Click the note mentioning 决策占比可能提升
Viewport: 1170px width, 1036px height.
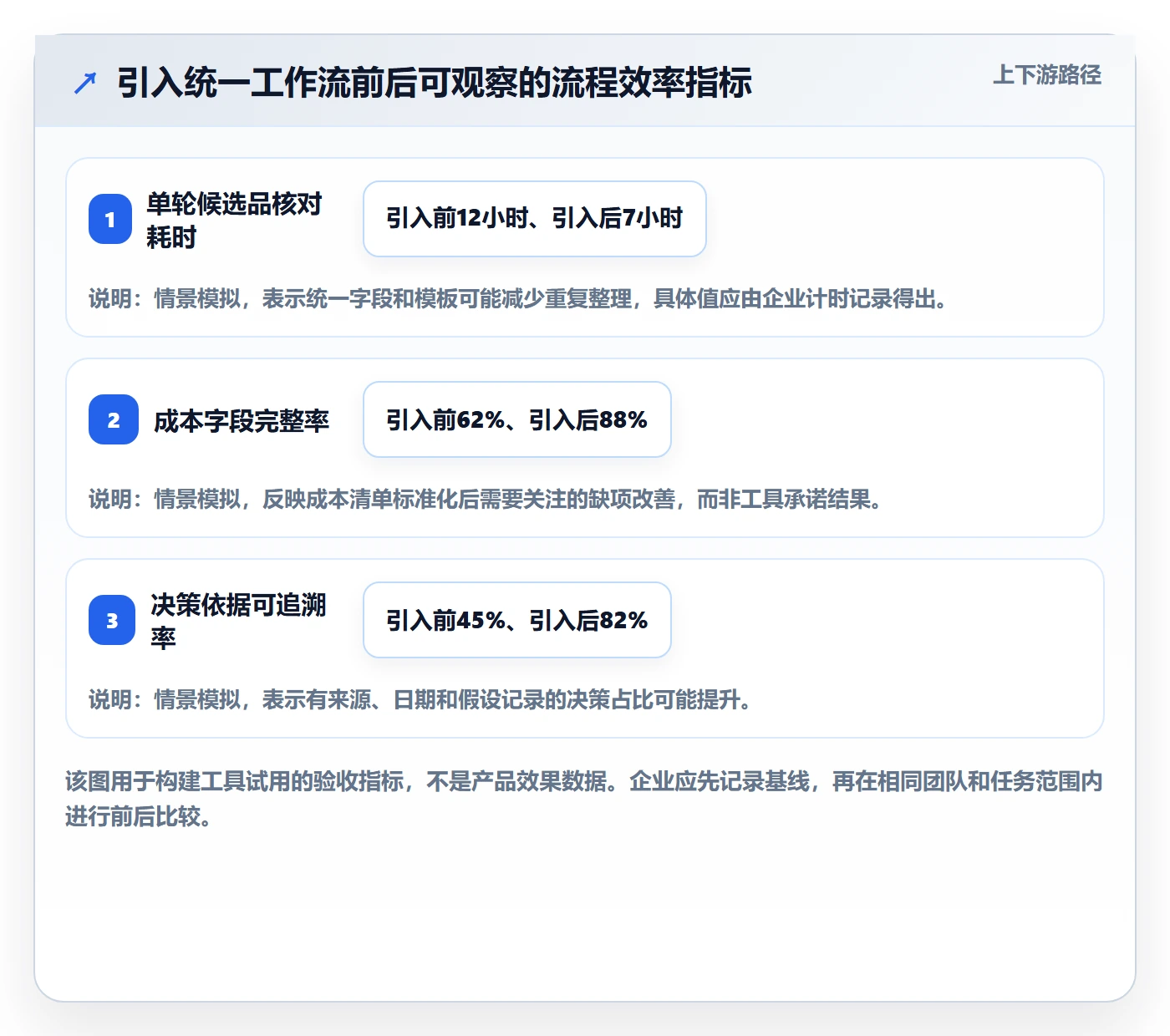(x=421, y=699)
